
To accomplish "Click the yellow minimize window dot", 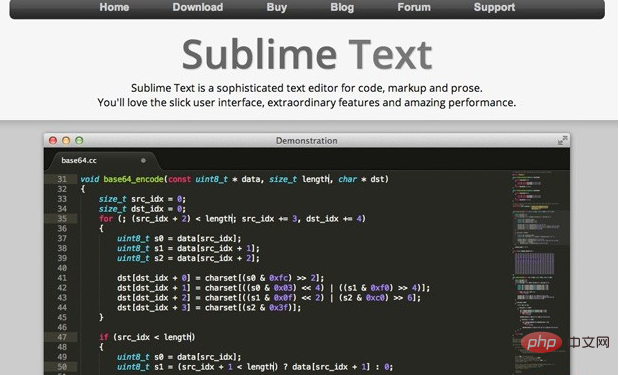I will 66,140.
